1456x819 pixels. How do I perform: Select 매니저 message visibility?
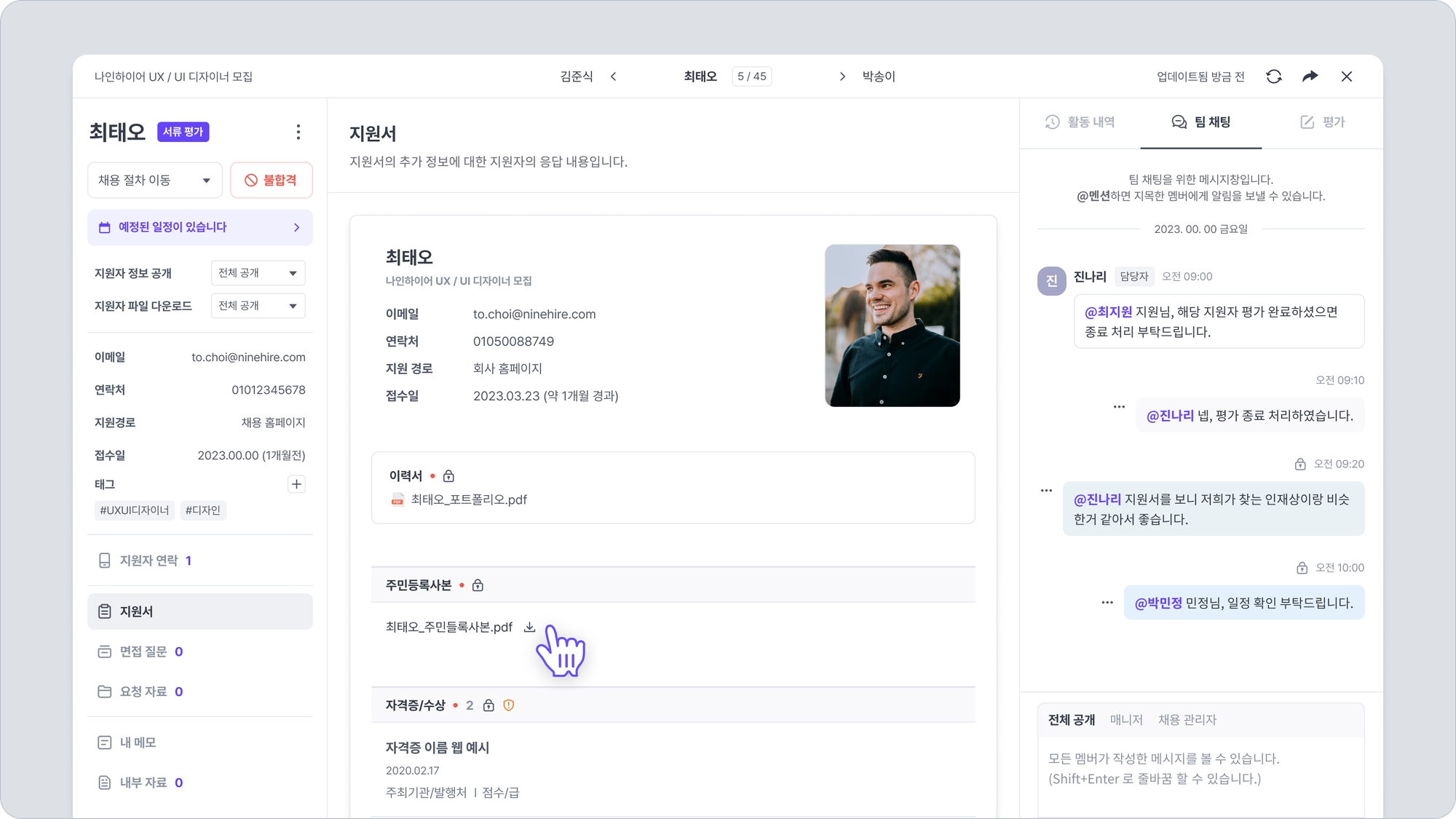1126,720
